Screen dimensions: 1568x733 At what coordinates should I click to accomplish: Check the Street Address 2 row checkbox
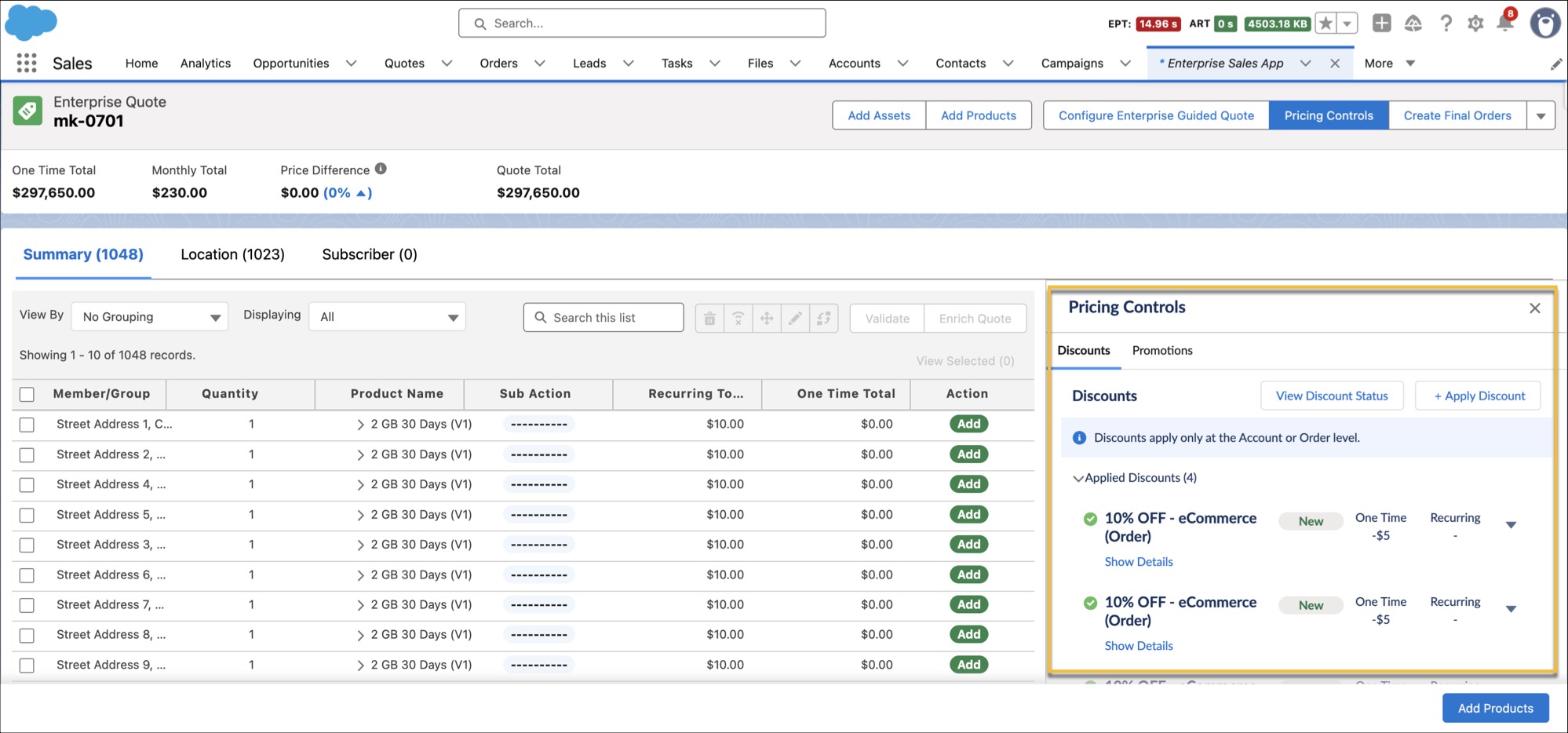pos(27,454)
